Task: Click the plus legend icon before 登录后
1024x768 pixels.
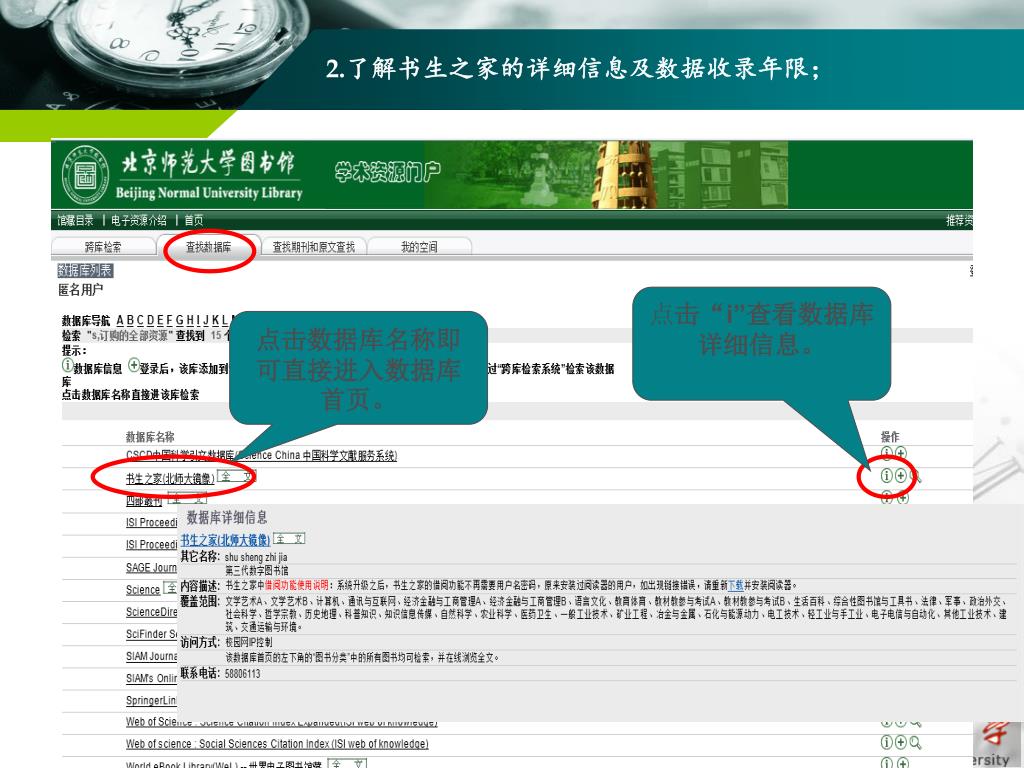Action: click(133, 365)
